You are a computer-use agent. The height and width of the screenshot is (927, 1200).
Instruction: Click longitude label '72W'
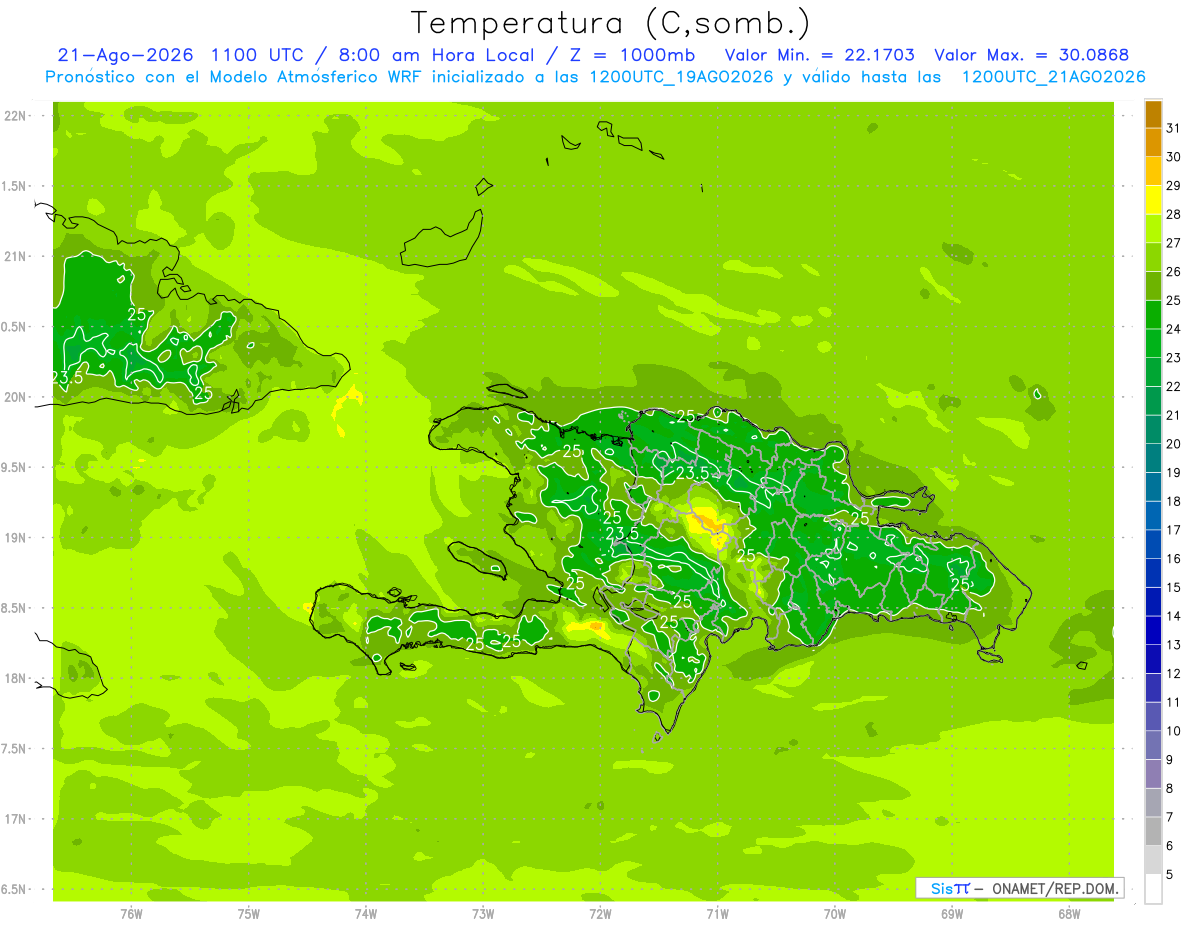click(600, 914)
